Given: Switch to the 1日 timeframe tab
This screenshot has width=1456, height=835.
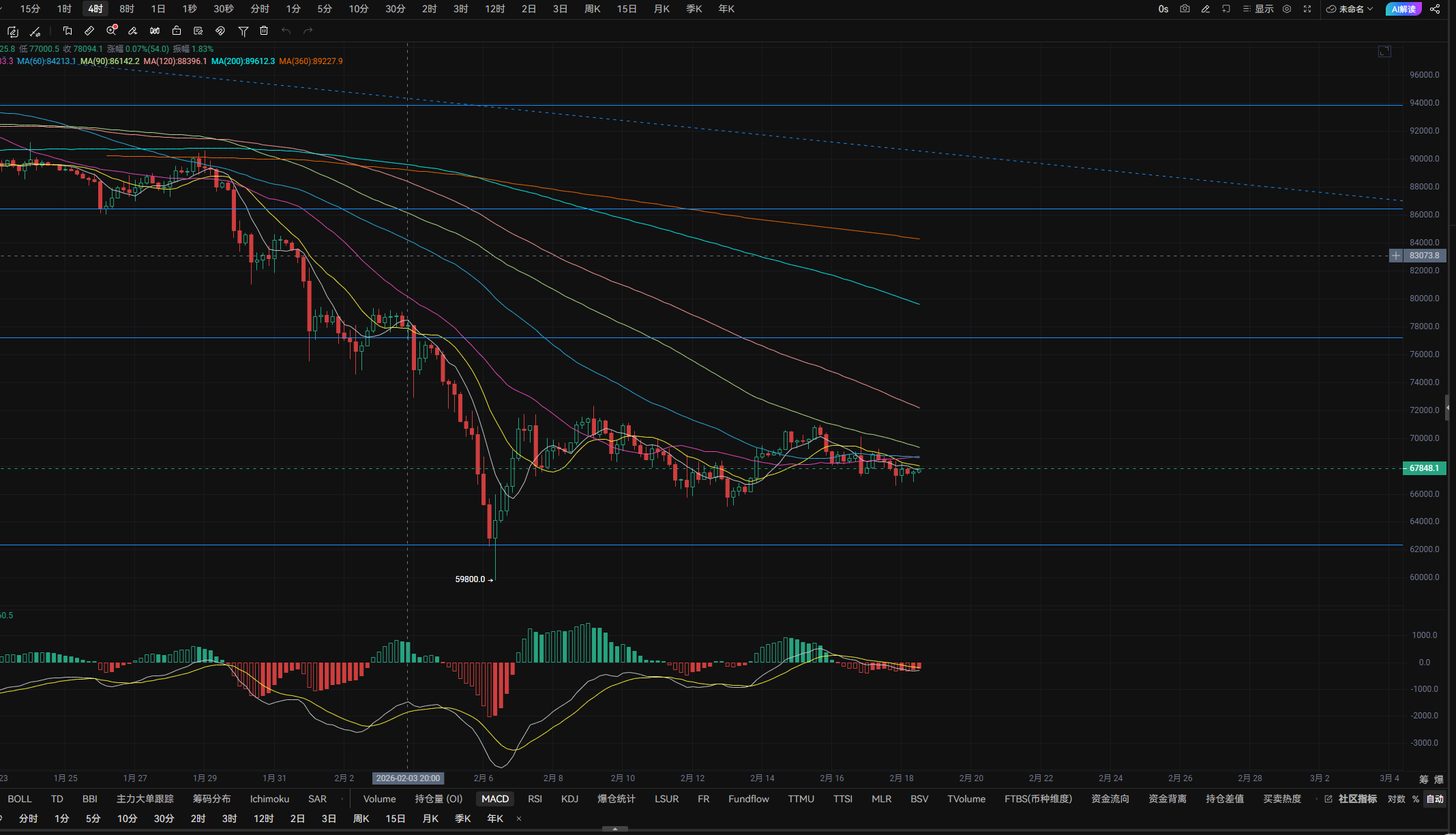Looking at the screenshot, I should pyautogui.click(x=158, y=9).
